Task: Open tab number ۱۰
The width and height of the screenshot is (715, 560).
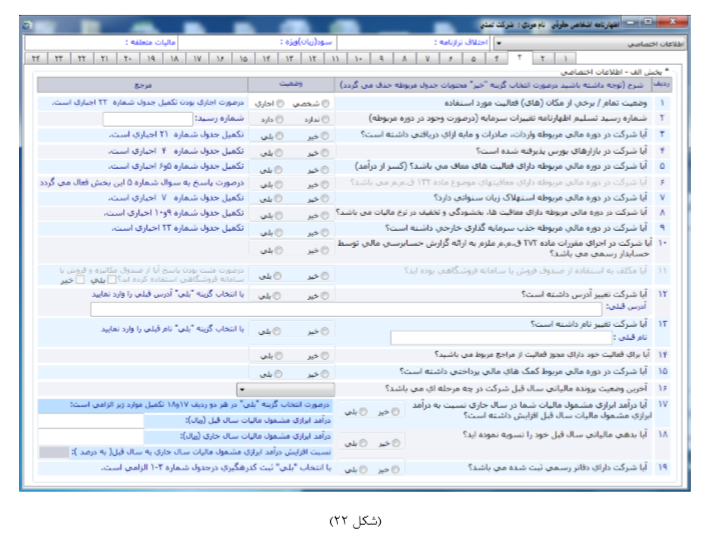Action: tap(358, 60)
